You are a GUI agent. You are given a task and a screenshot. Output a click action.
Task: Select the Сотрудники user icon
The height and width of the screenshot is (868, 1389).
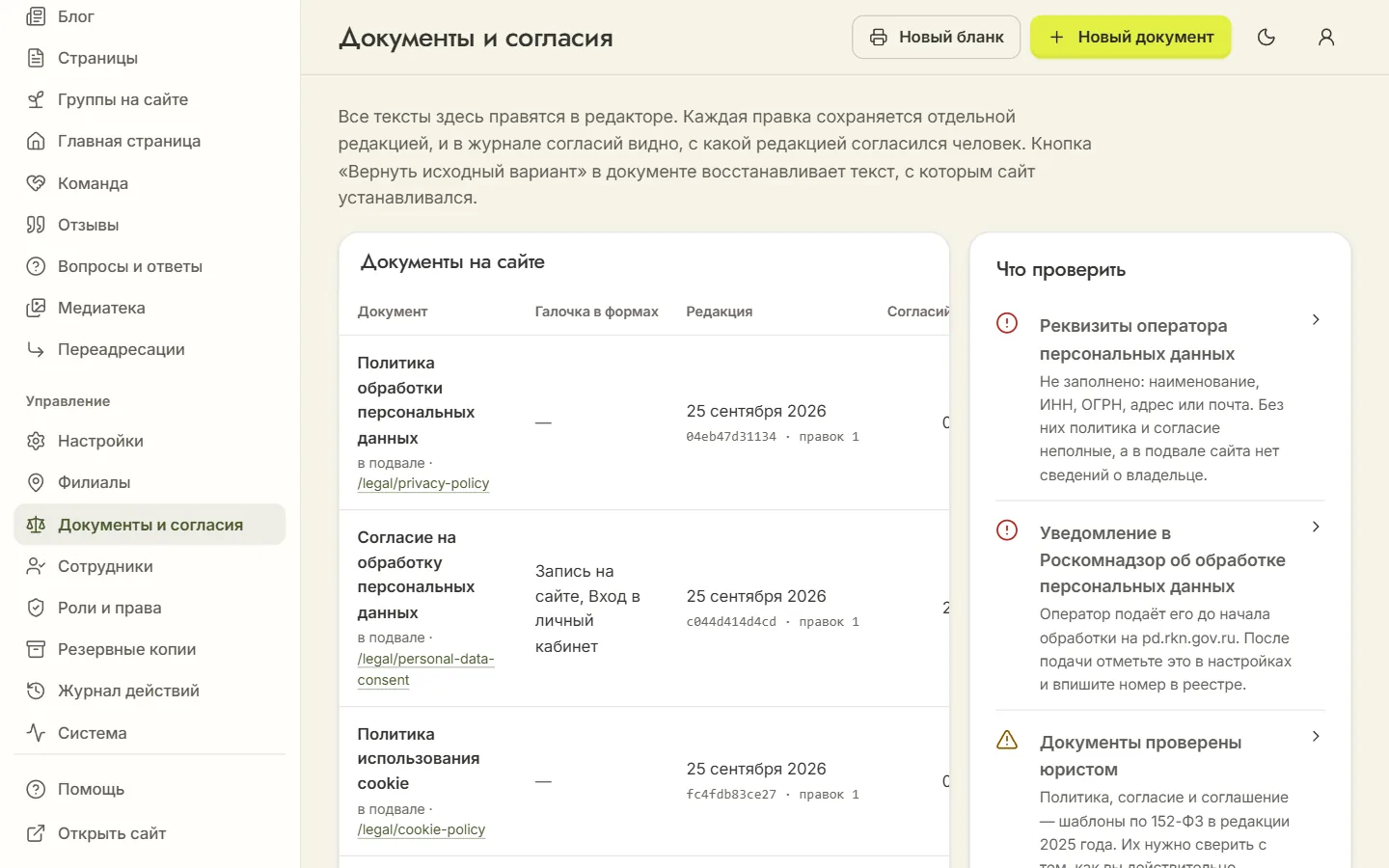(36, 566)
